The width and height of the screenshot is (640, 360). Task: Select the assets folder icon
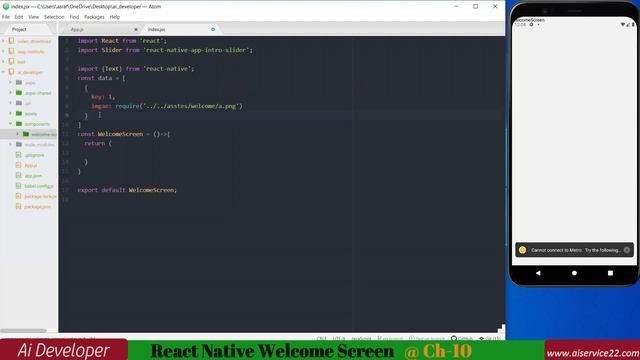point(19,113)
